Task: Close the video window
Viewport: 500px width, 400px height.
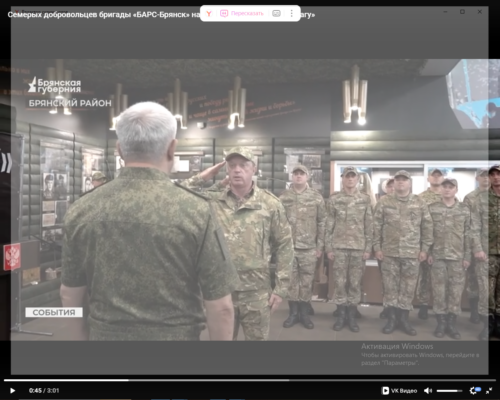Action: tap(480, 12)
